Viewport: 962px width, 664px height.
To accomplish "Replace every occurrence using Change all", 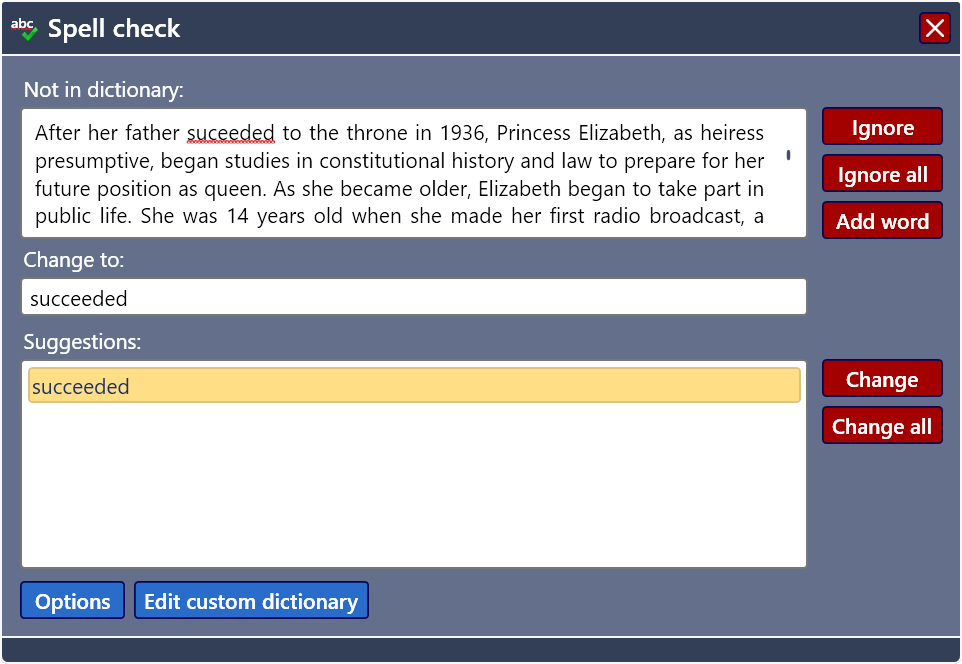I will click(x=881, y=425).
